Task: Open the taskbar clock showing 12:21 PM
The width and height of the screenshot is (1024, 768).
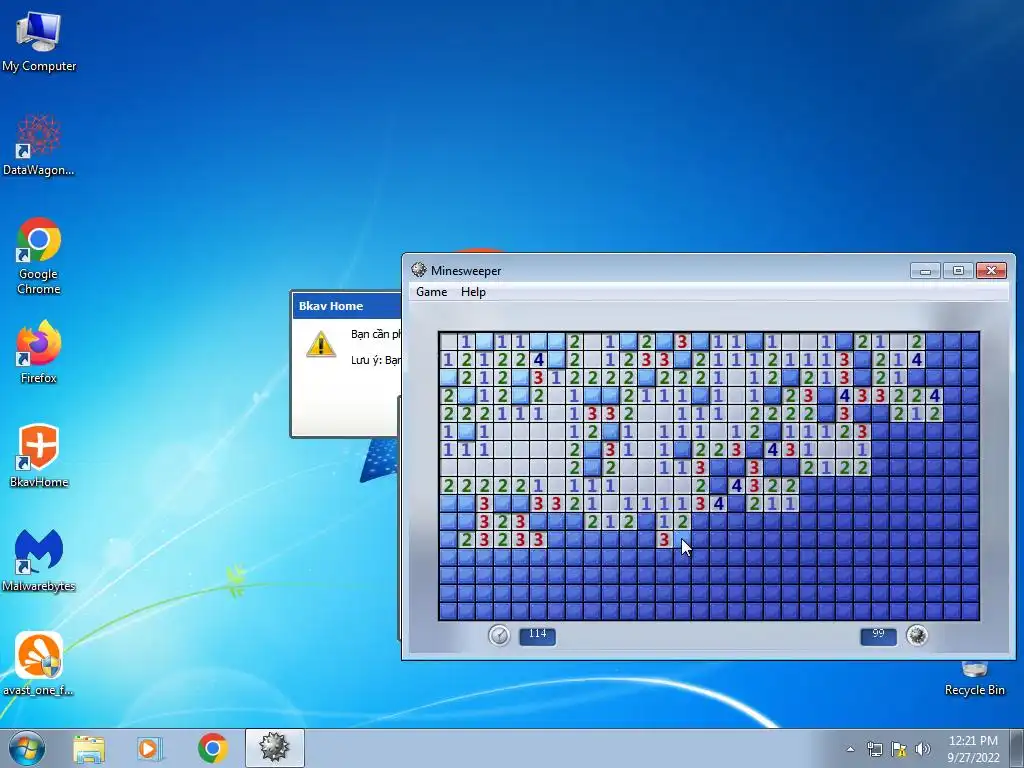Action: pos(973,749)
